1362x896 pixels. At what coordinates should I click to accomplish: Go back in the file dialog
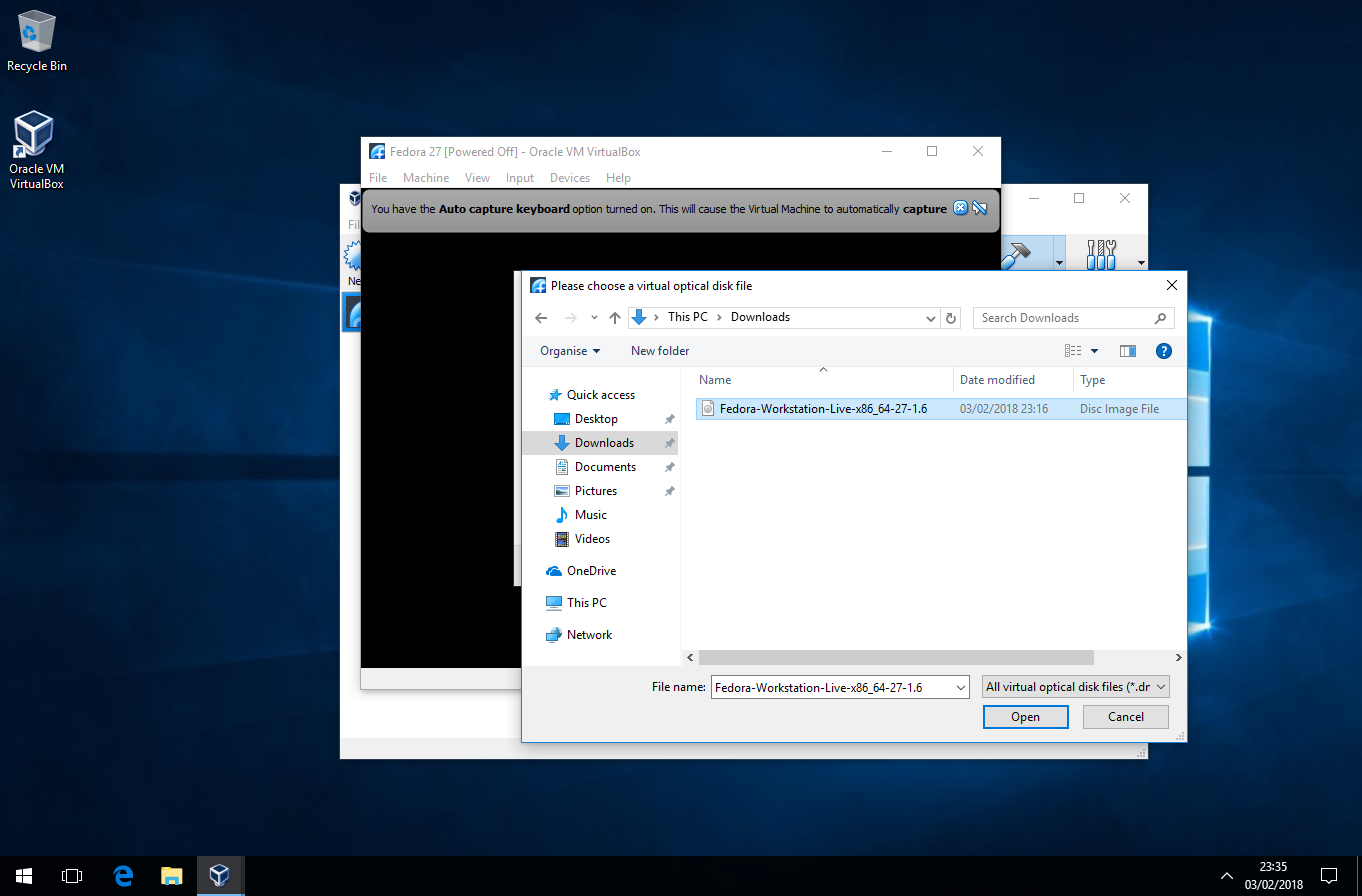point(541,318)
